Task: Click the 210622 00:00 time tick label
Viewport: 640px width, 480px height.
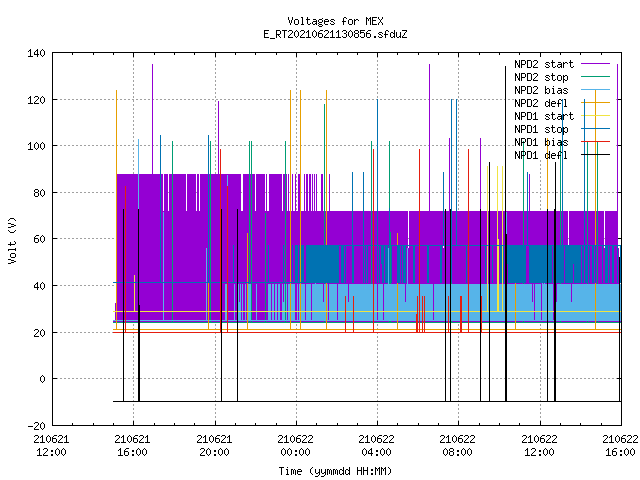Action: (295, 446)
